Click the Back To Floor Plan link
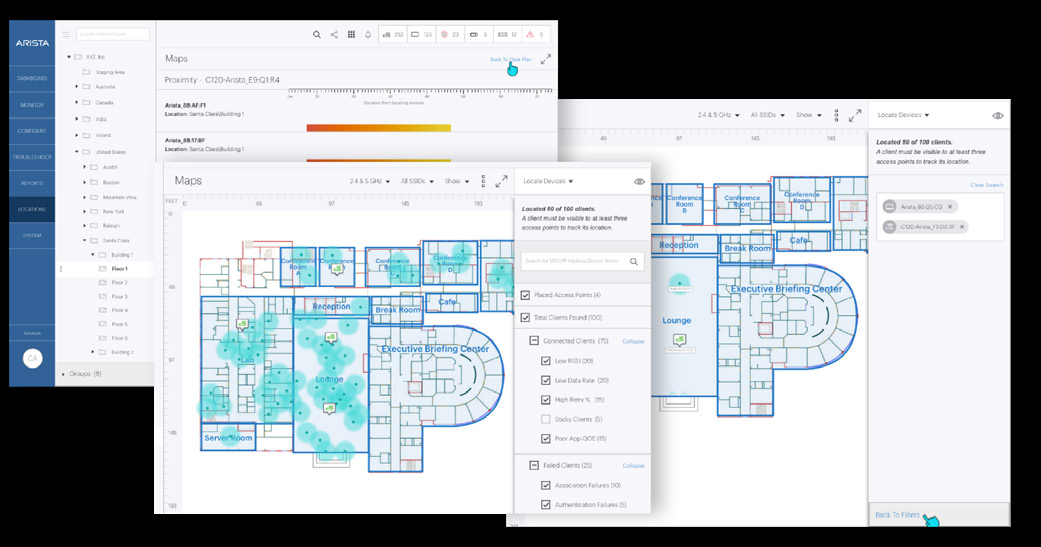Screen dimensions: 1041x547 point(511,59)
